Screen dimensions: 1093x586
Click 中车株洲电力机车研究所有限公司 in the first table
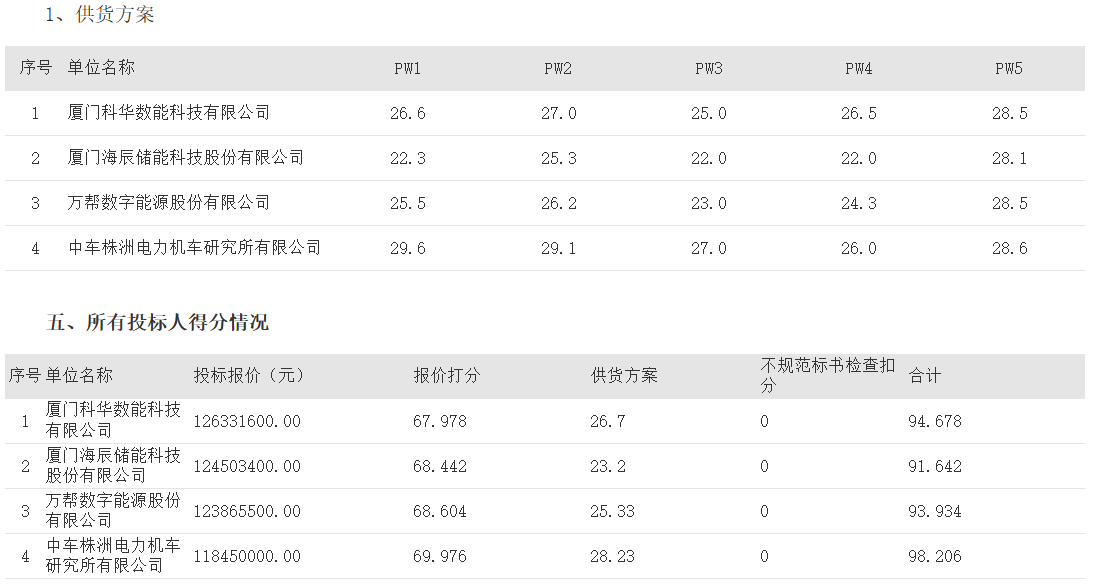point(194,248)
